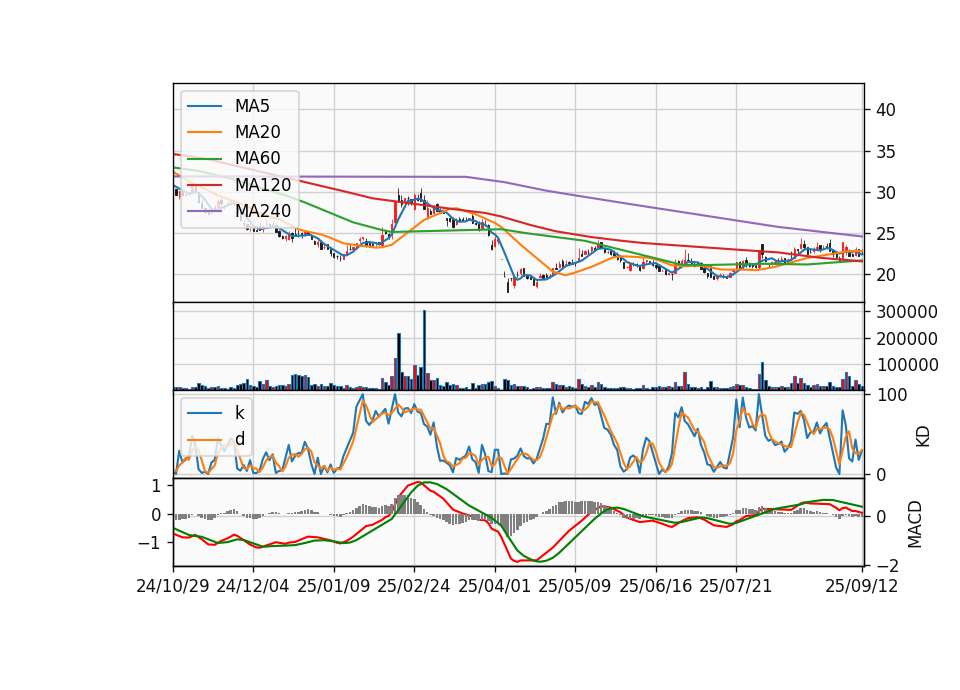The image size is (960, 690).
Task: Click the price axis value 20
Action: point(886,275)
